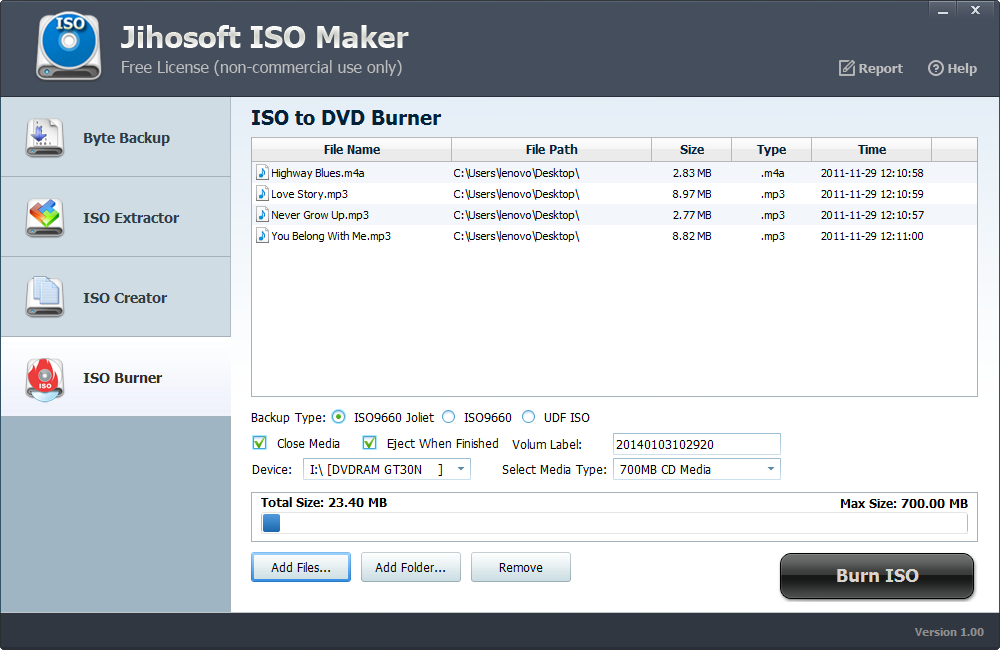Select the UDF ISO radio button
1000x650 pixels.
pos(528,417)
